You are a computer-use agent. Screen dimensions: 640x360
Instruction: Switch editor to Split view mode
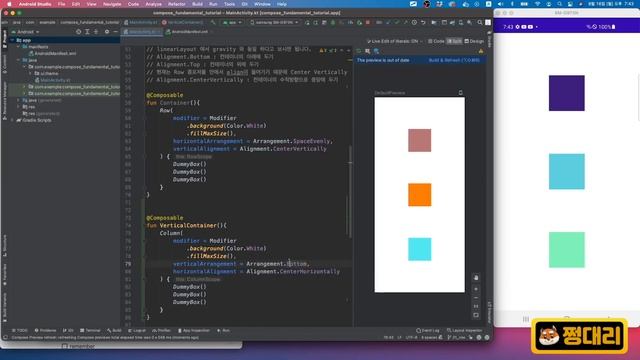454,41
